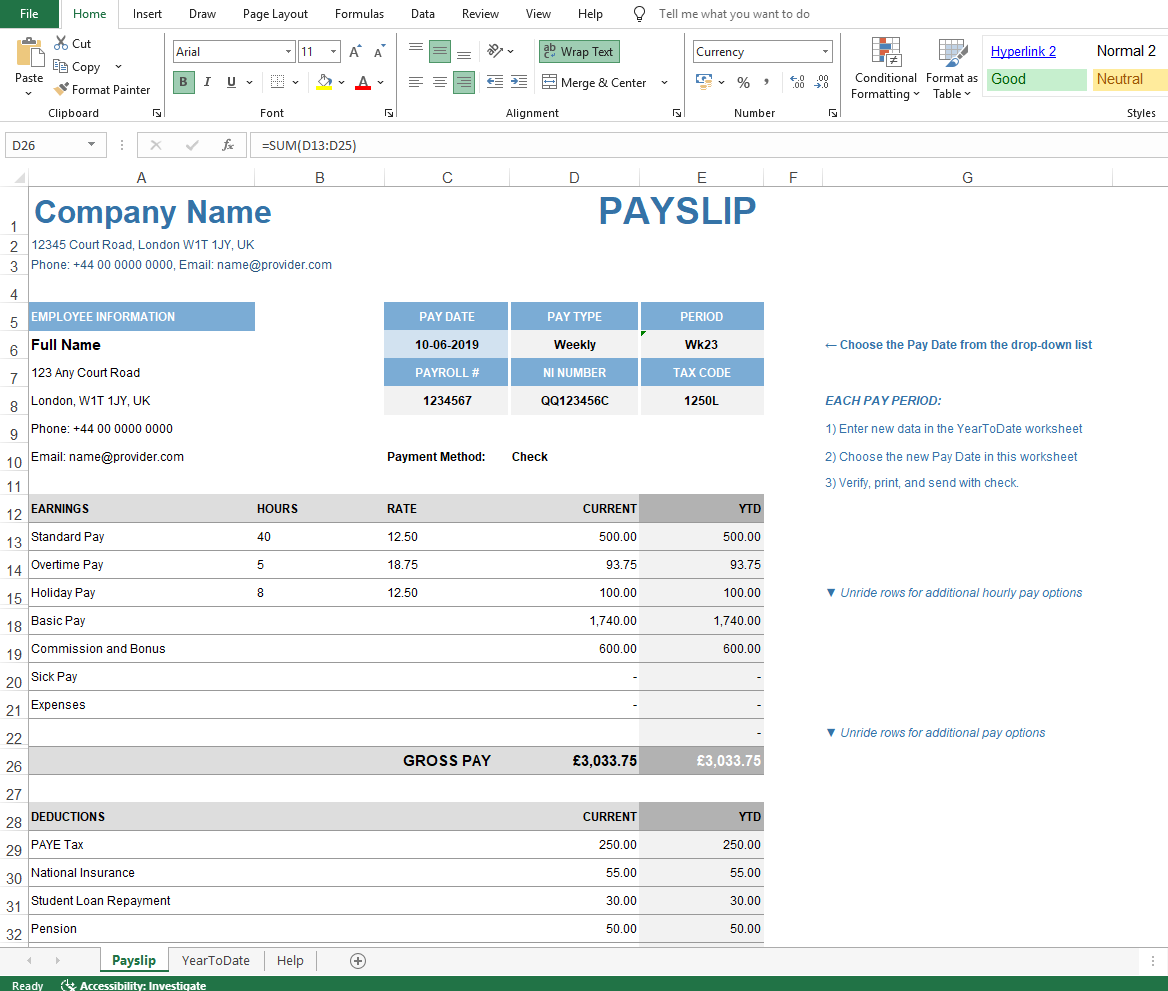Click Accessibility: Investigate in status bar

point(133,985)
